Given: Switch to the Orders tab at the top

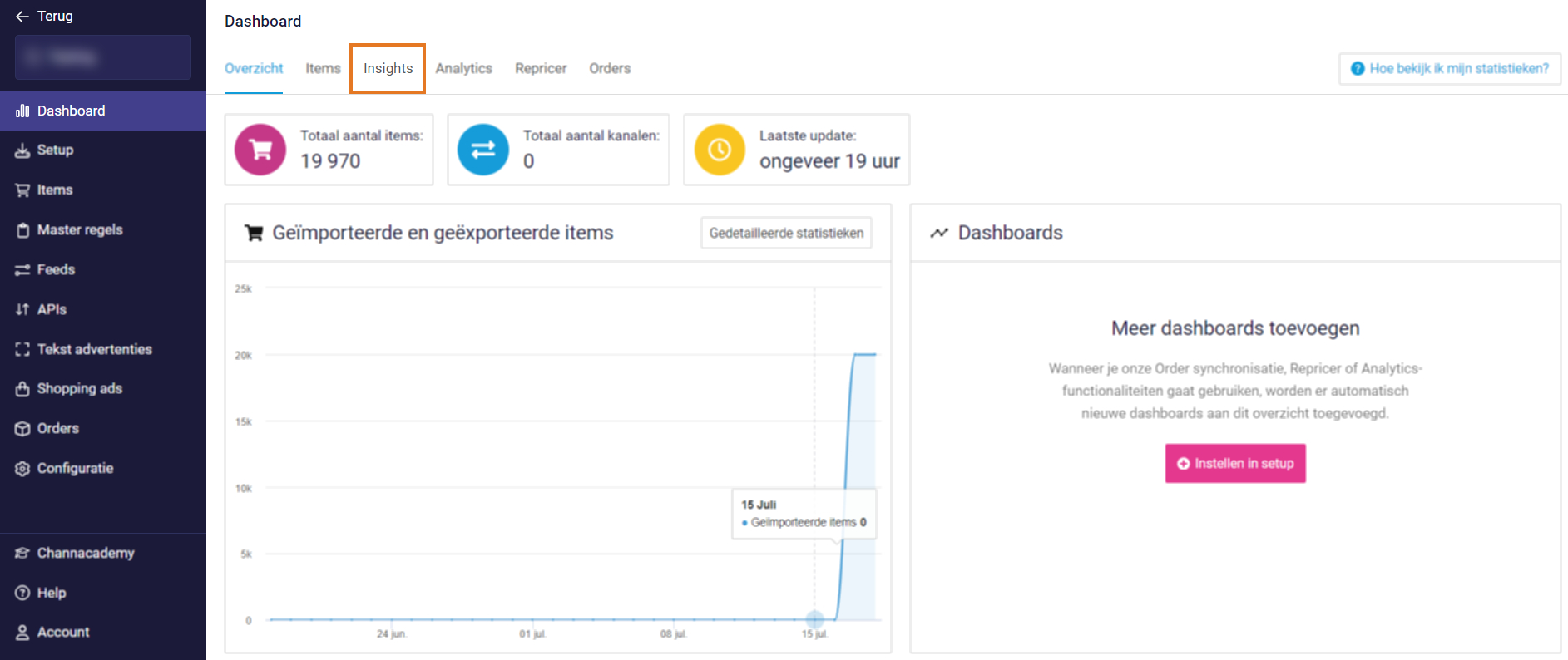Looking at the screenshot, I should click(610, 69).
